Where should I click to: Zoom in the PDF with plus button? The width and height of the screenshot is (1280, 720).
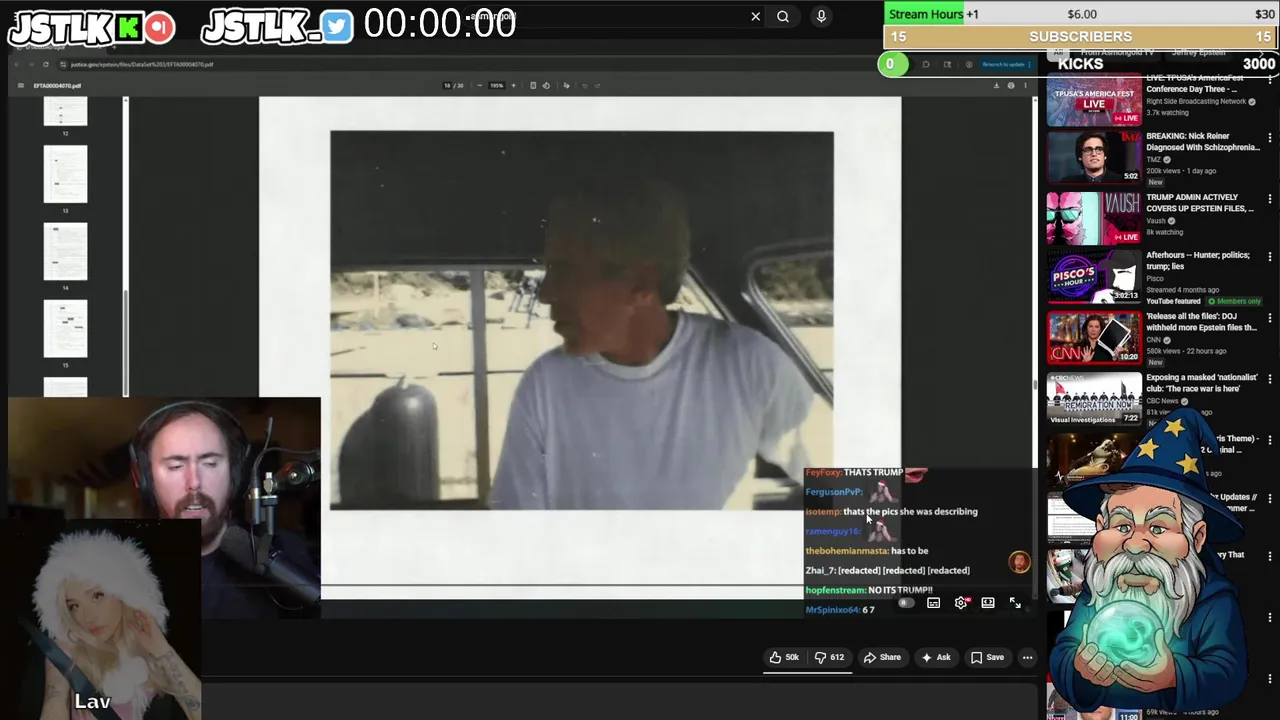tap(513, 86)
